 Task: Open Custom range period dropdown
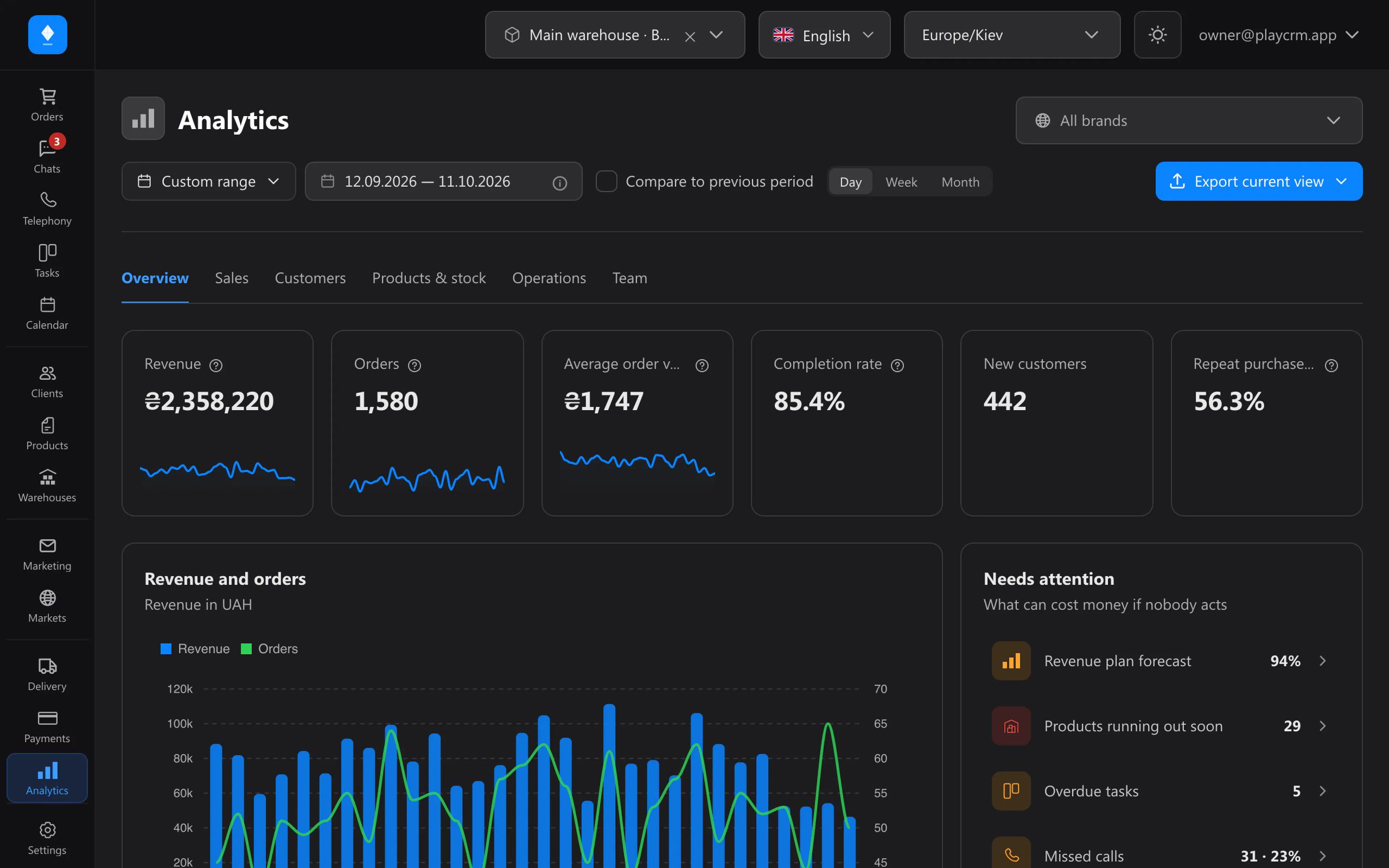point(208,181)
